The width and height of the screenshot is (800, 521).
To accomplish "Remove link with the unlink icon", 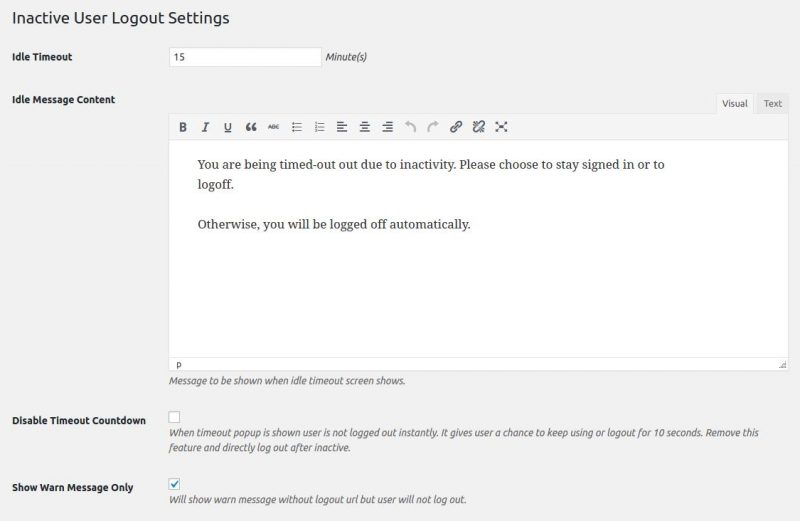I will (x=479, y=127).
